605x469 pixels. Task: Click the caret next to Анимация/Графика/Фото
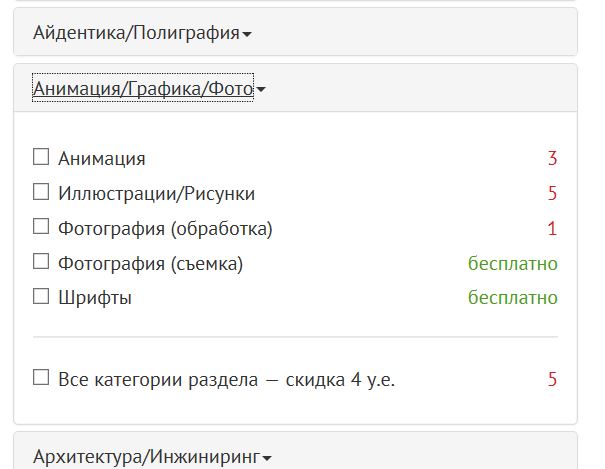pos(261,91)
